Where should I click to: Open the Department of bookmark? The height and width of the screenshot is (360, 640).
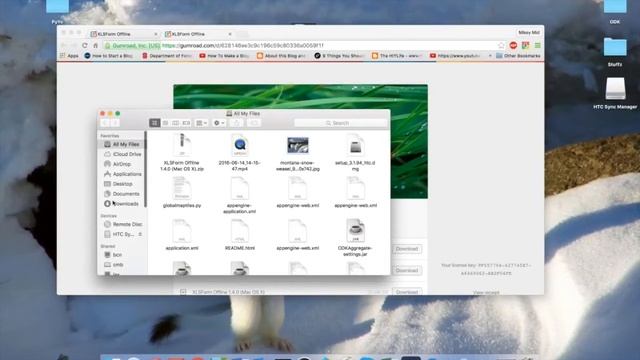(x=167, y=56)
